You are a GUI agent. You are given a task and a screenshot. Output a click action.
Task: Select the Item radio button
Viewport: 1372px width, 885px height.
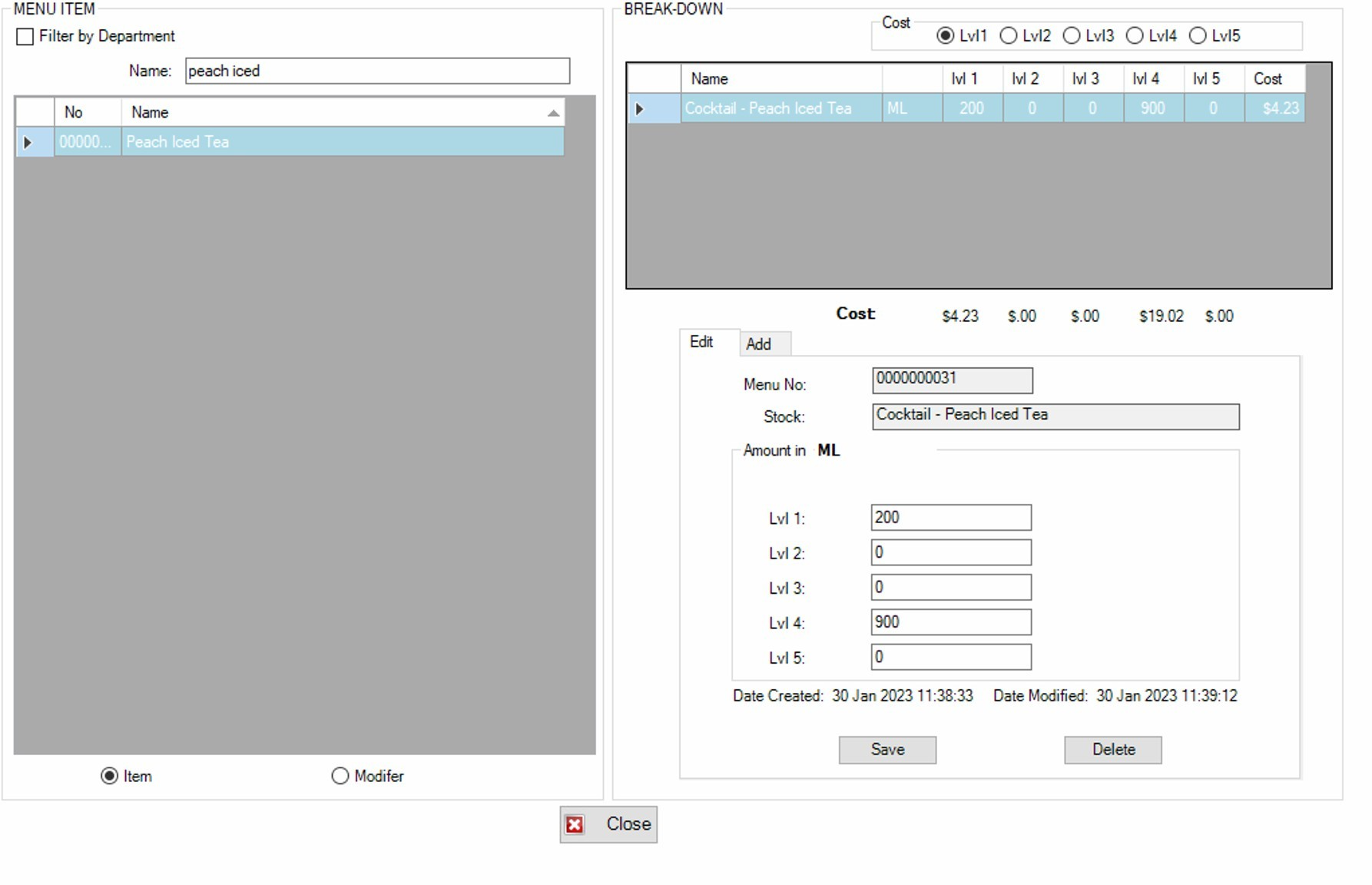click(109, 776)
